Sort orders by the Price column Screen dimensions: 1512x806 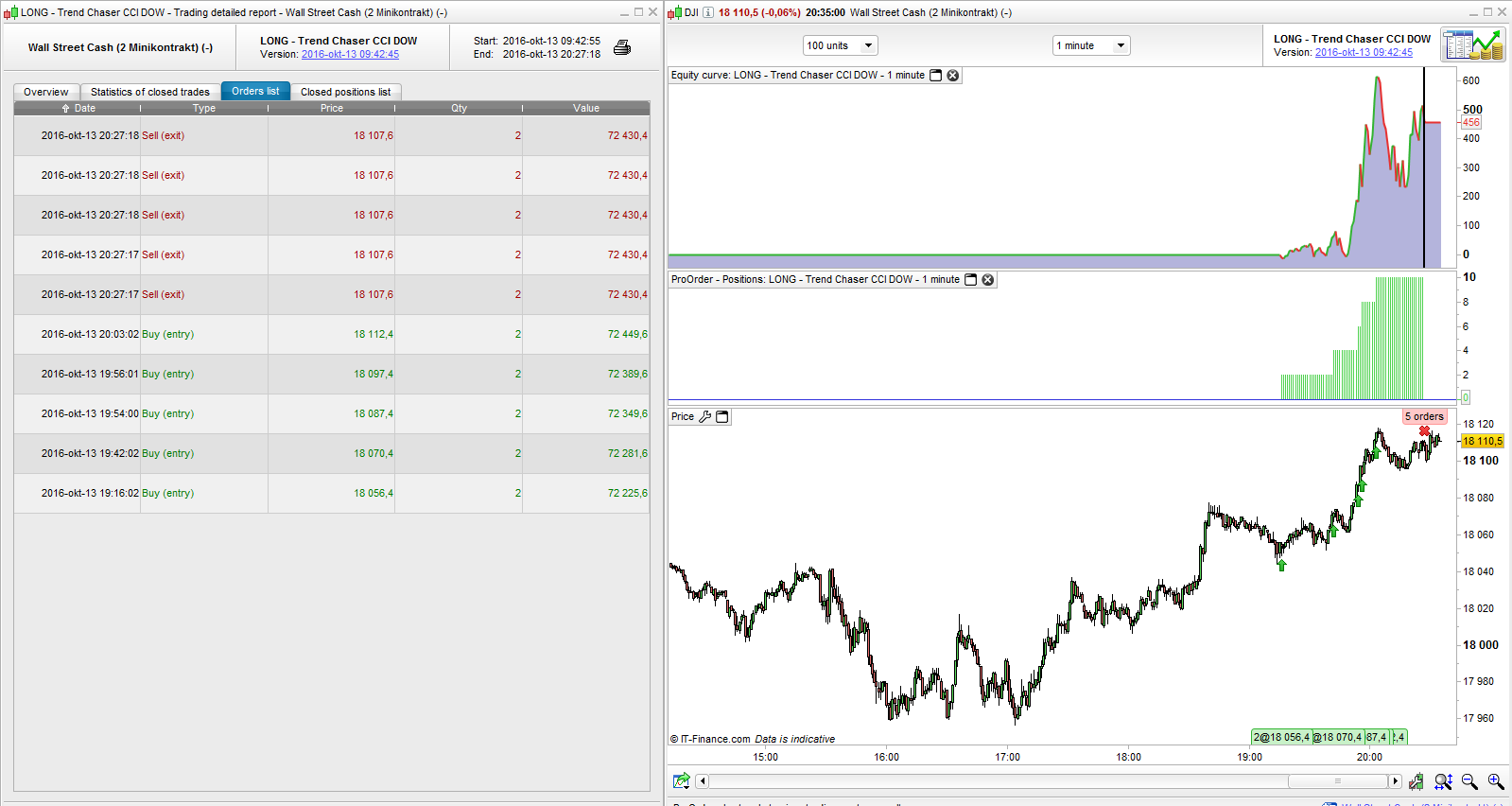(332, 108)
